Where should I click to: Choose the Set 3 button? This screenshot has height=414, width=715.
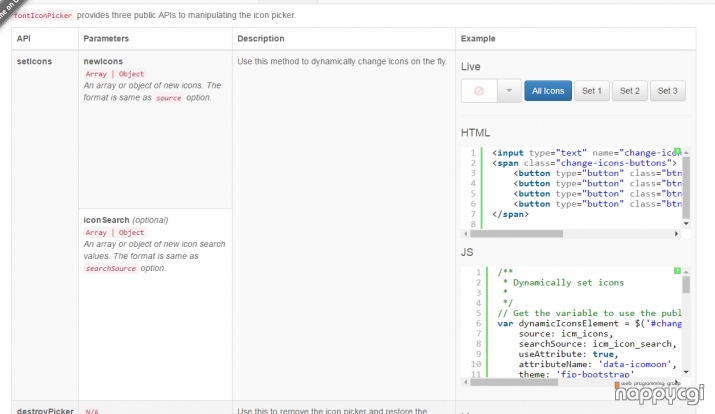click(667, 91)
